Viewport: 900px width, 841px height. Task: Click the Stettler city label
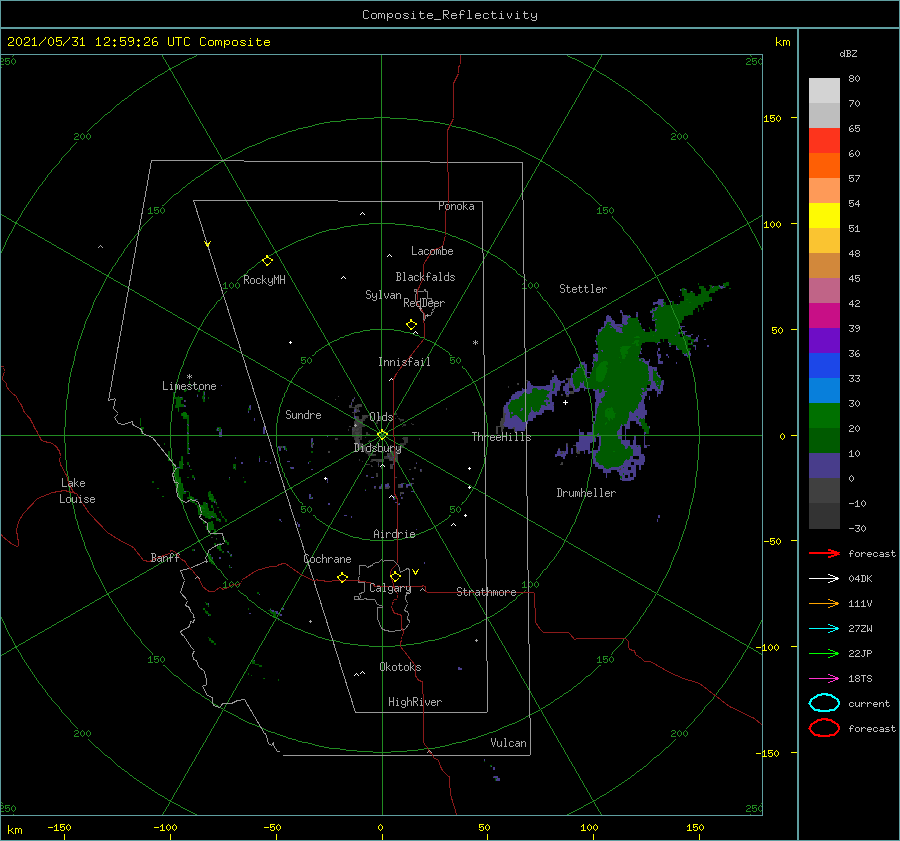click(583, 289)
